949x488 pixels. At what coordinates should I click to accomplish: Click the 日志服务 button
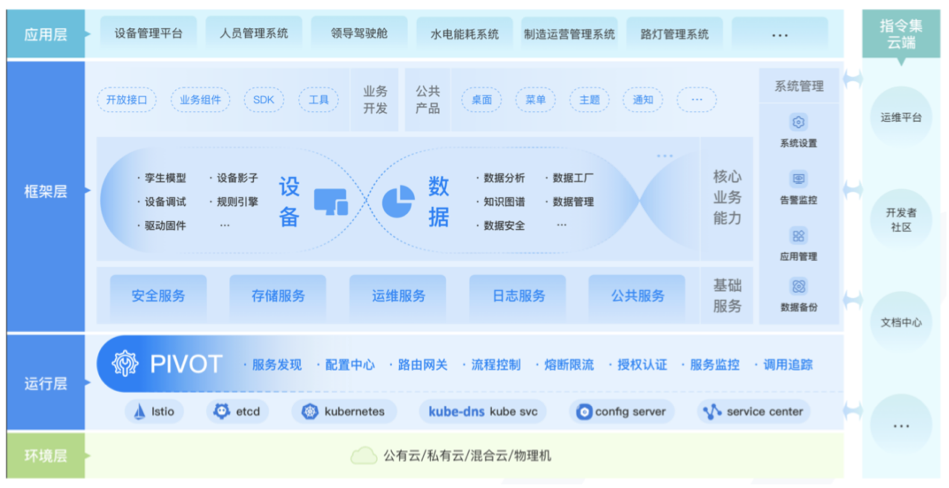518,296
